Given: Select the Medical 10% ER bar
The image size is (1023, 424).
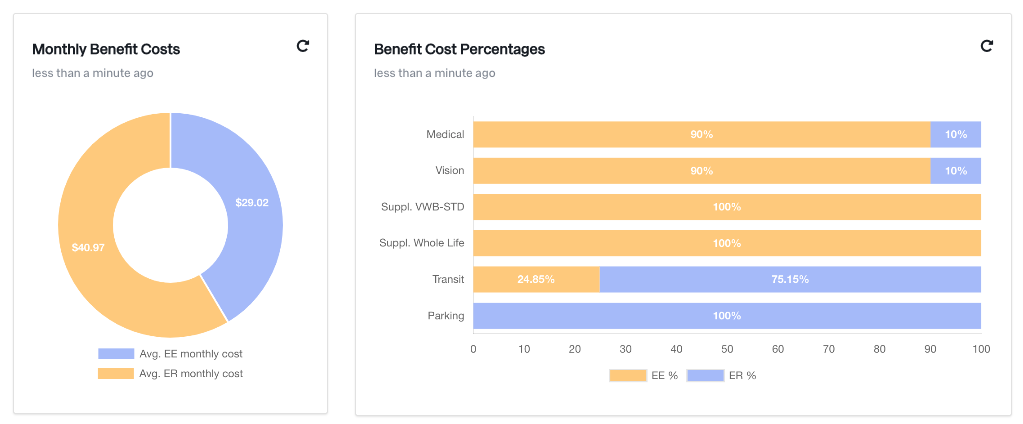Looking at the screenshot, I should tap(955, 135).
